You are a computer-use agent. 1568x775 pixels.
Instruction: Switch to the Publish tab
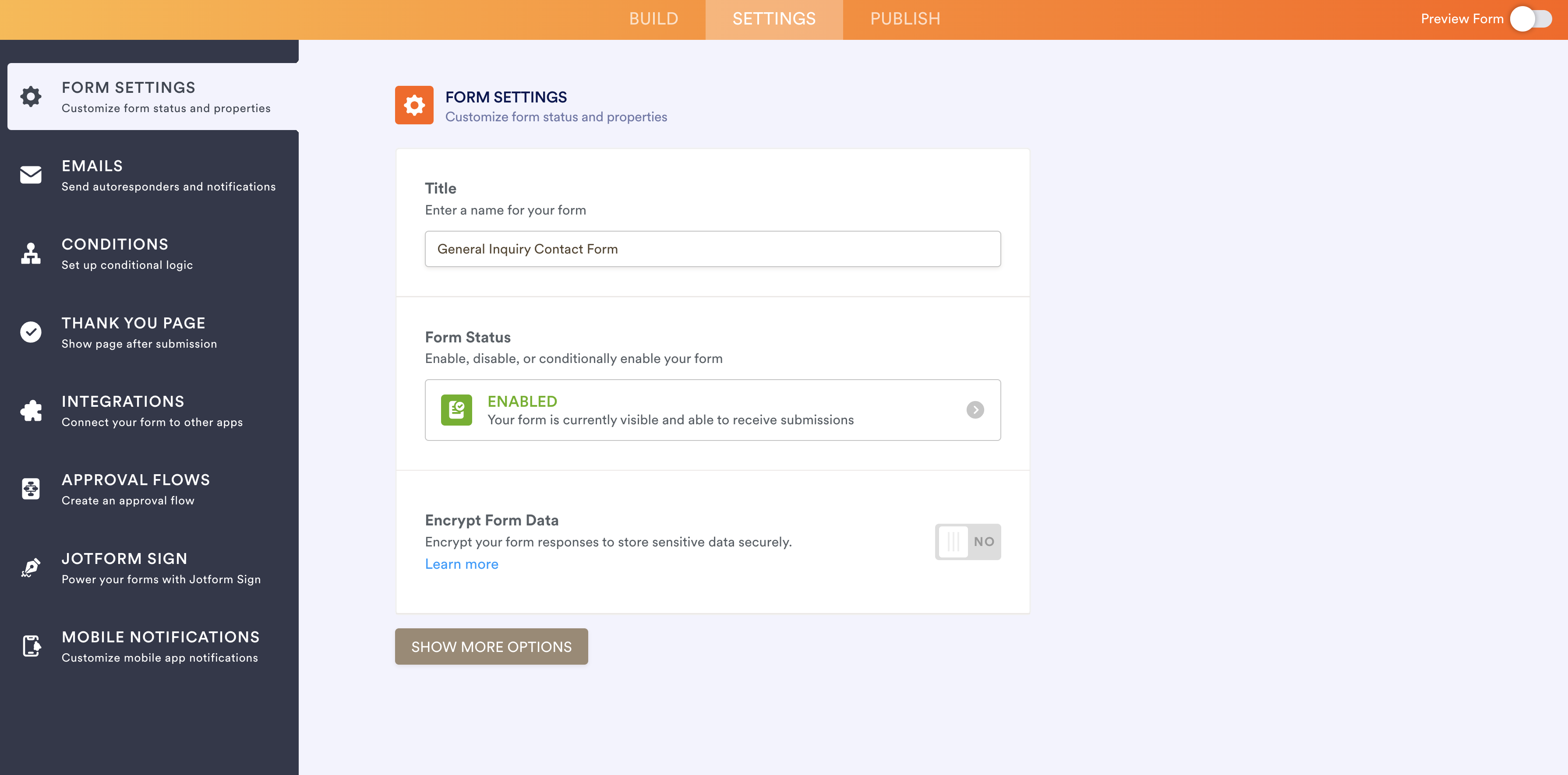(x=905, y=19)
